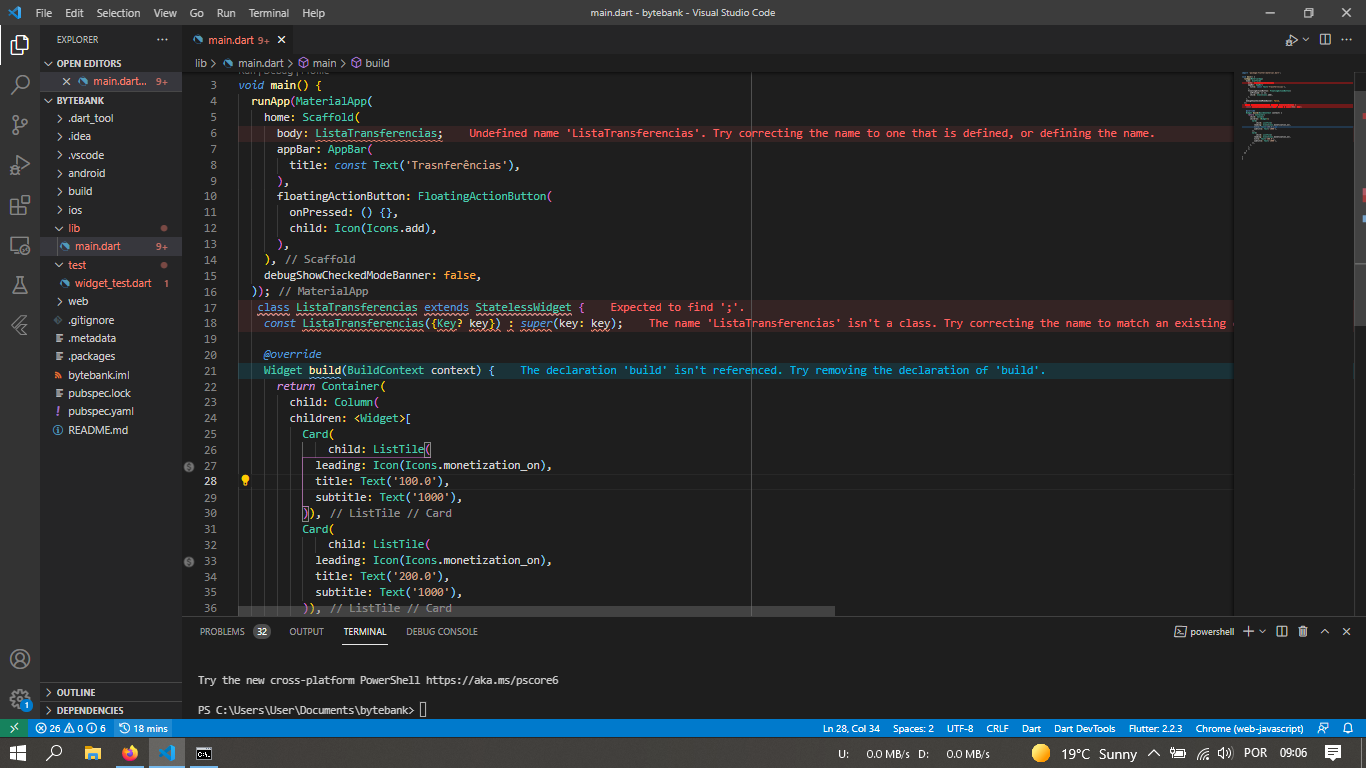This screenshot has width=1366, height=768.
Task: Open the remote window indicator in status bar
Action: [14, 728]
